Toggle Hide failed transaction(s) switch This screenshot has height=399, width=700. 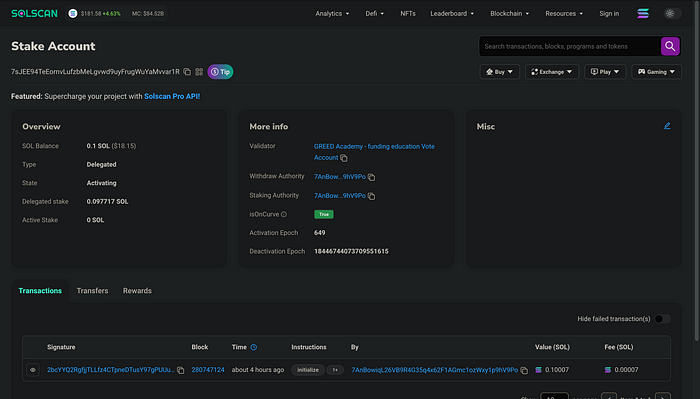662,319
